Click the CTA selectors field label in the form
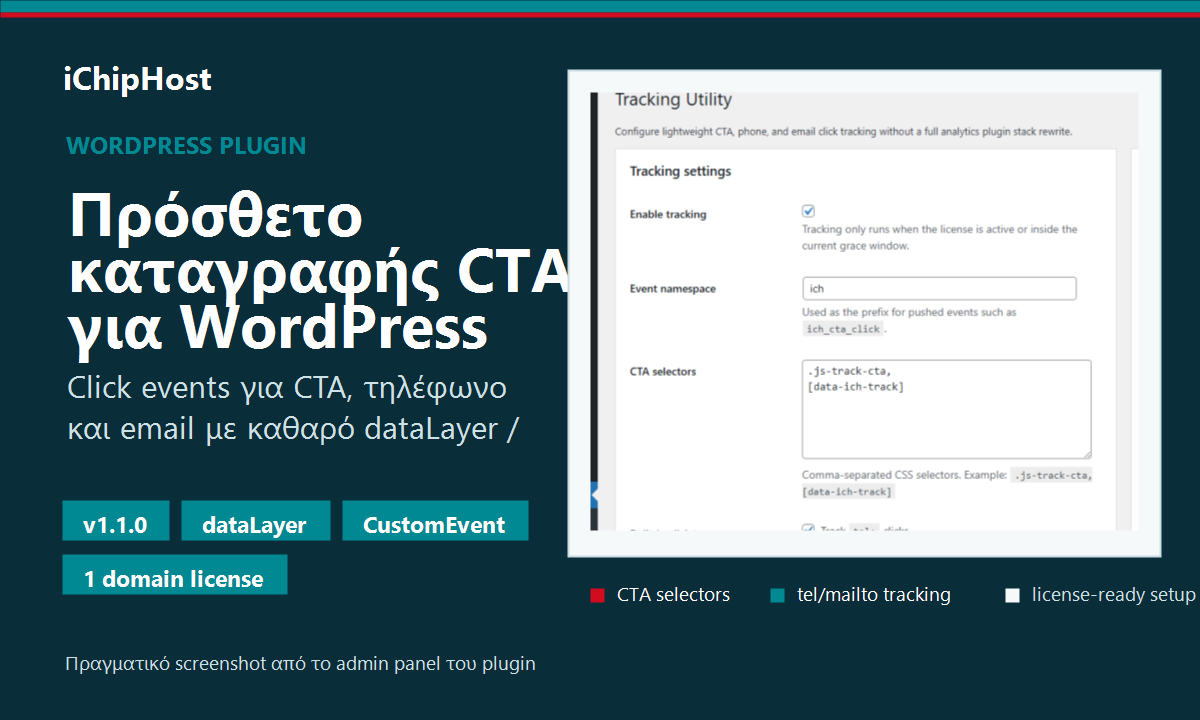 pyautogui.click(x=662, y=371)
